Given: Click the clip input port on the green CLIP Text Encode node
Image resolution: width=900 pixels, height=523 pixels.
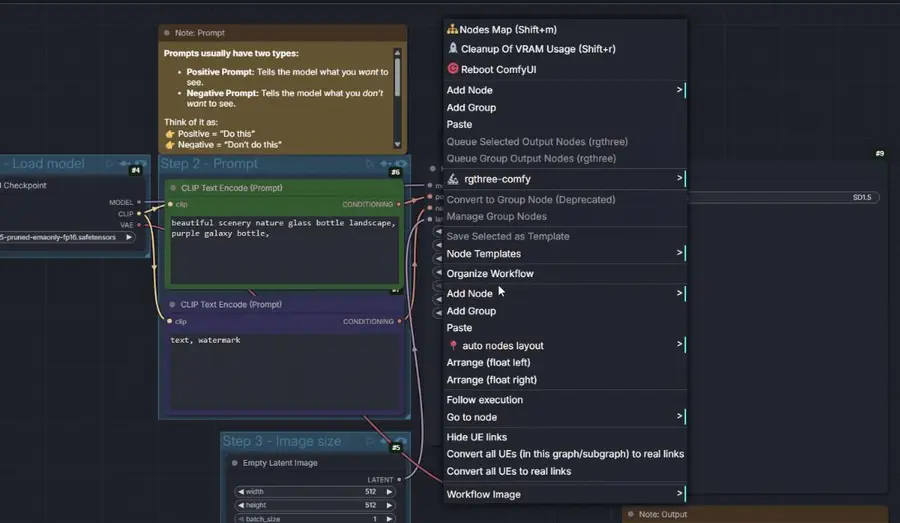Looking at the screenshot, I should pos(170,204).
